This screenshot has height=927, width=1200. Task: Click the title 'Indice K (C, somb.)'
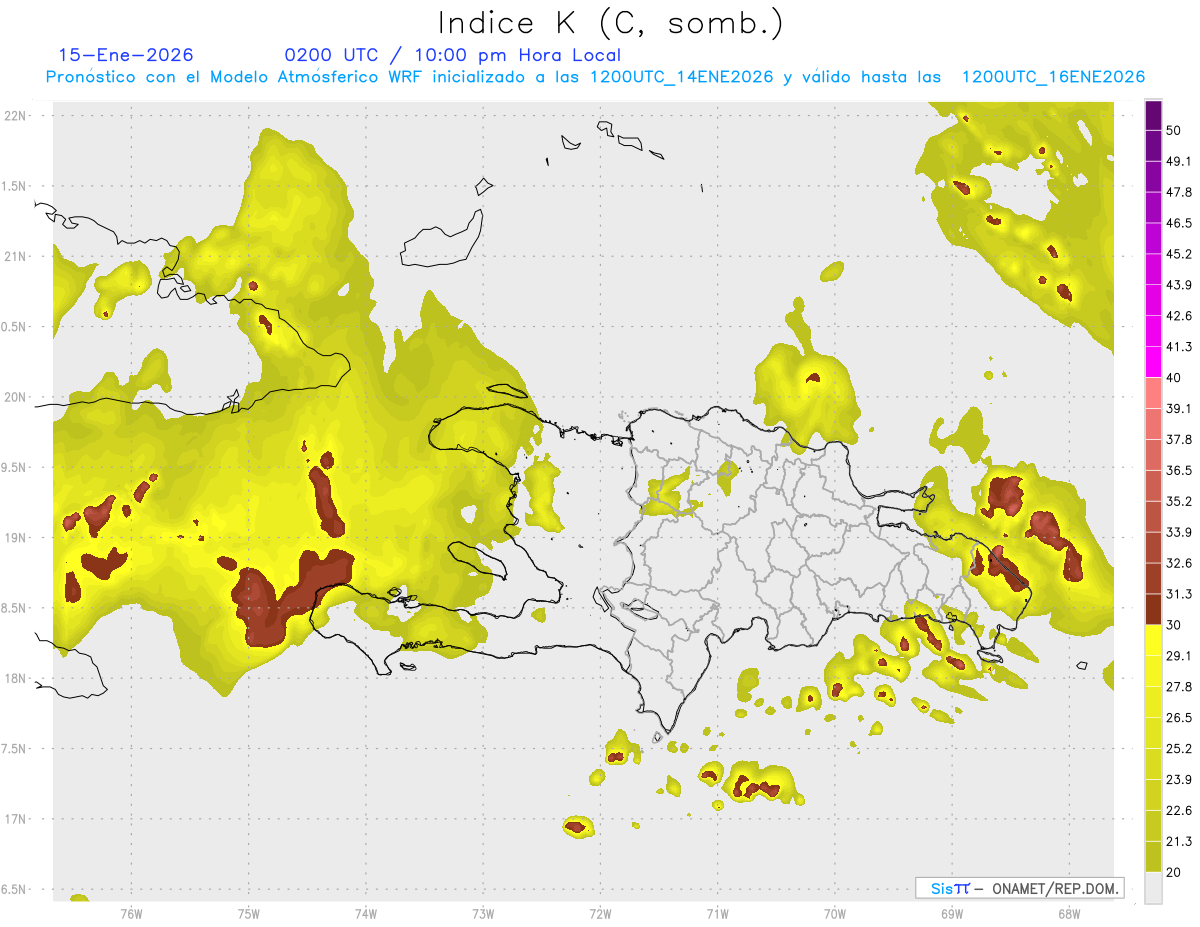[611, 24]
